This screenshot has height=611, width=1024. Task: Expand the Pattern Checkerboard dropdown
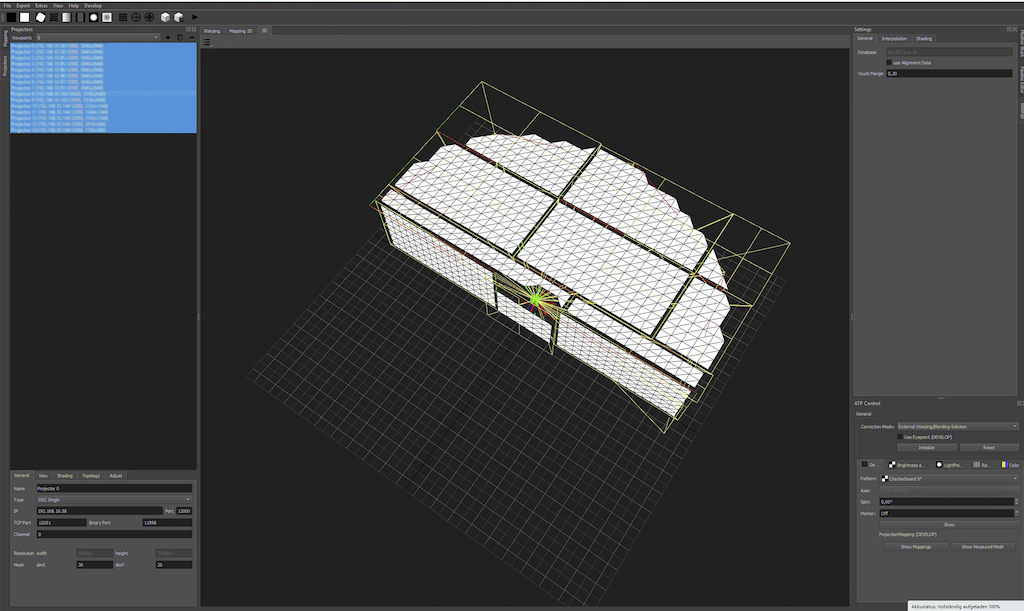point(948,479)
